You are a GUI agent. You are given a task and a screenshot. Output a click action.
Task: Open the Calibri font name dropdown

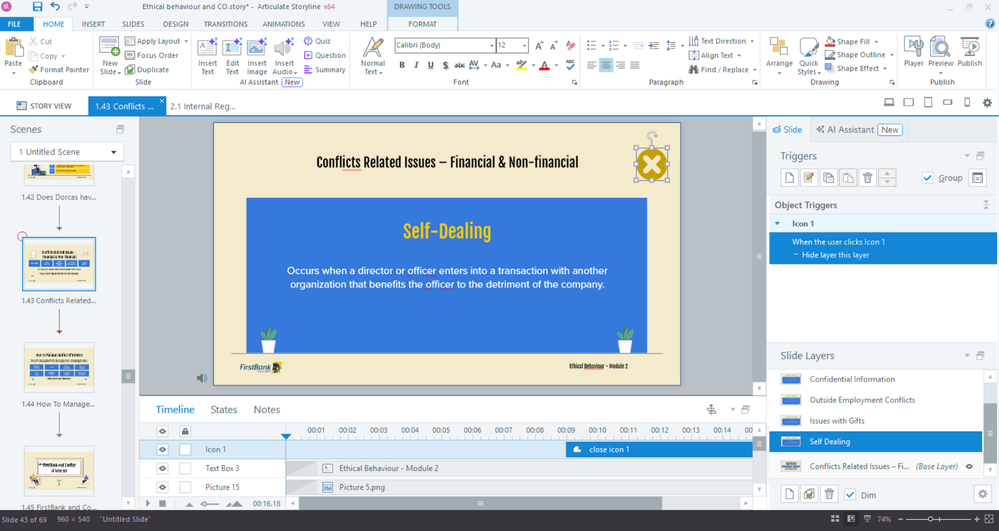click(x=491, y=46)
